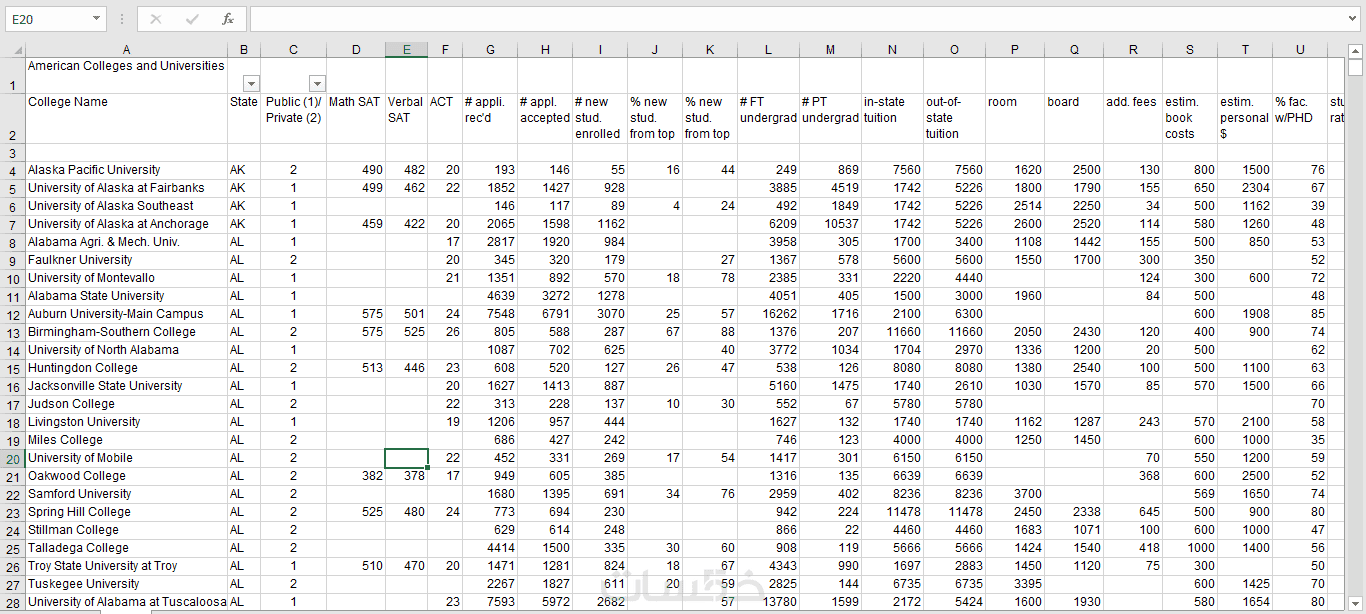The height and width of the screenshot is (614, 1366).
Task: Select column A header
Action: tap(126, 50)
